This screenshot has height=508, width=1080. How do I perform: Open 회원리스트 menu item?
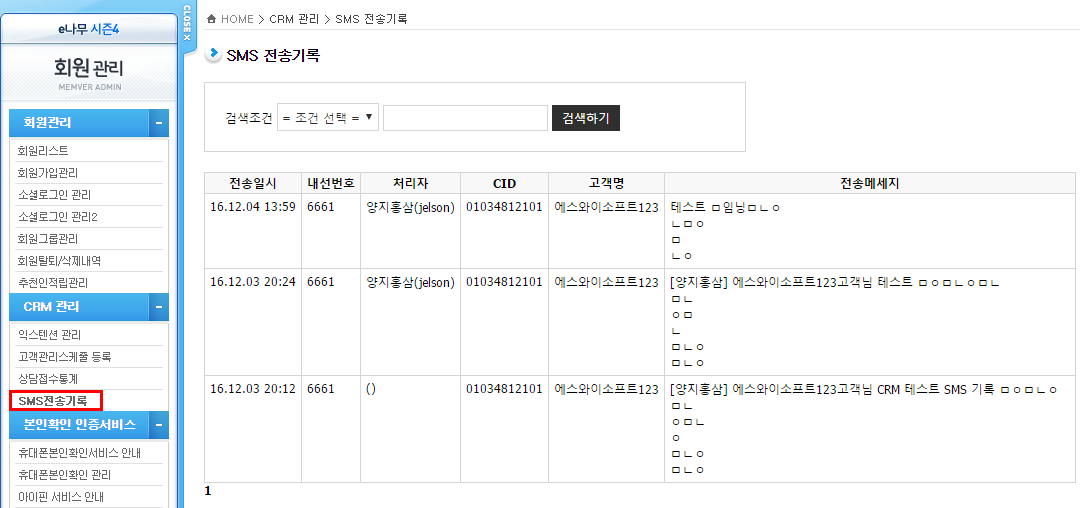click(x=43, y=151)
